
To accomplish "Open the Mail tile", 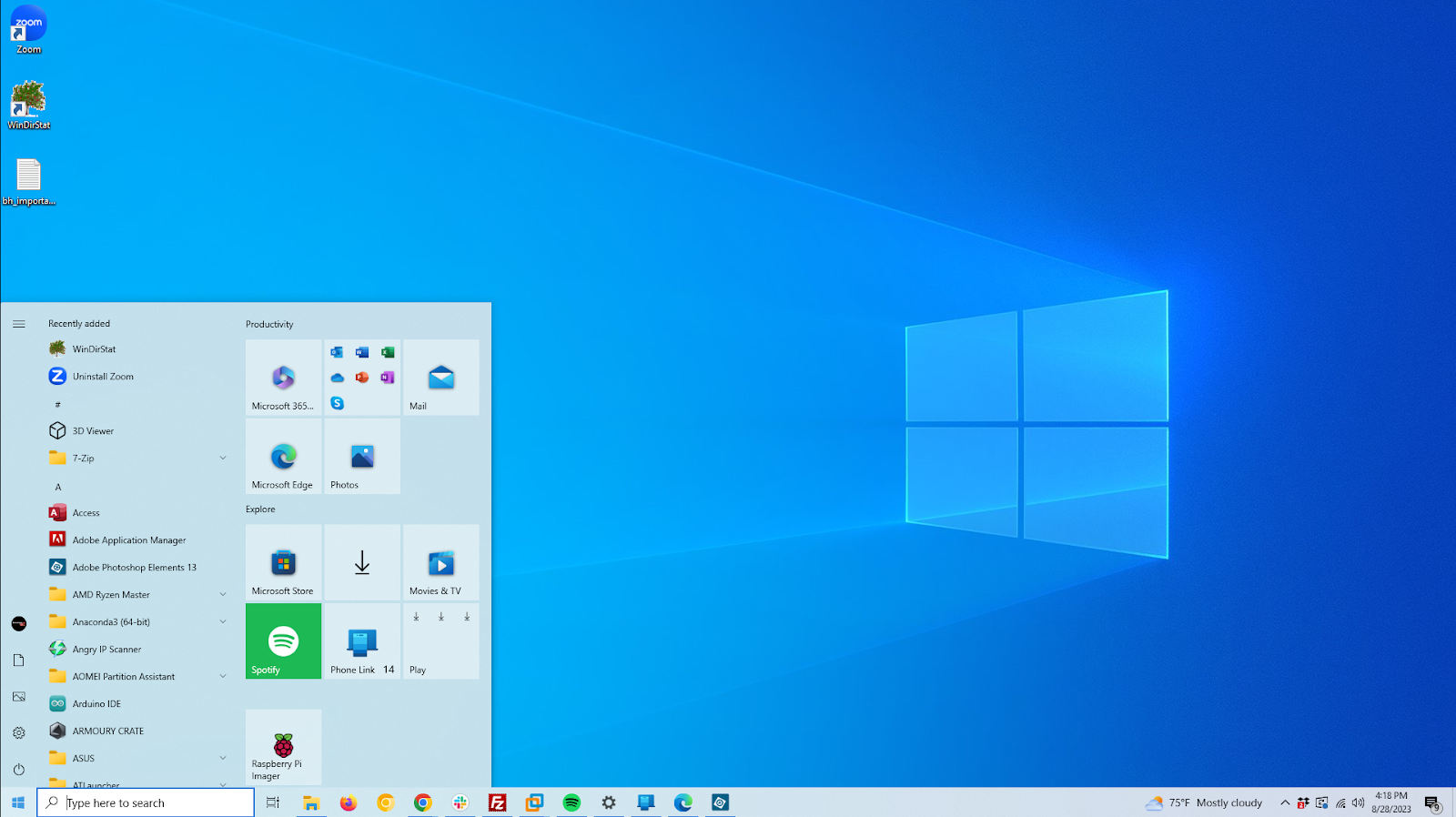I will (441, 378).
